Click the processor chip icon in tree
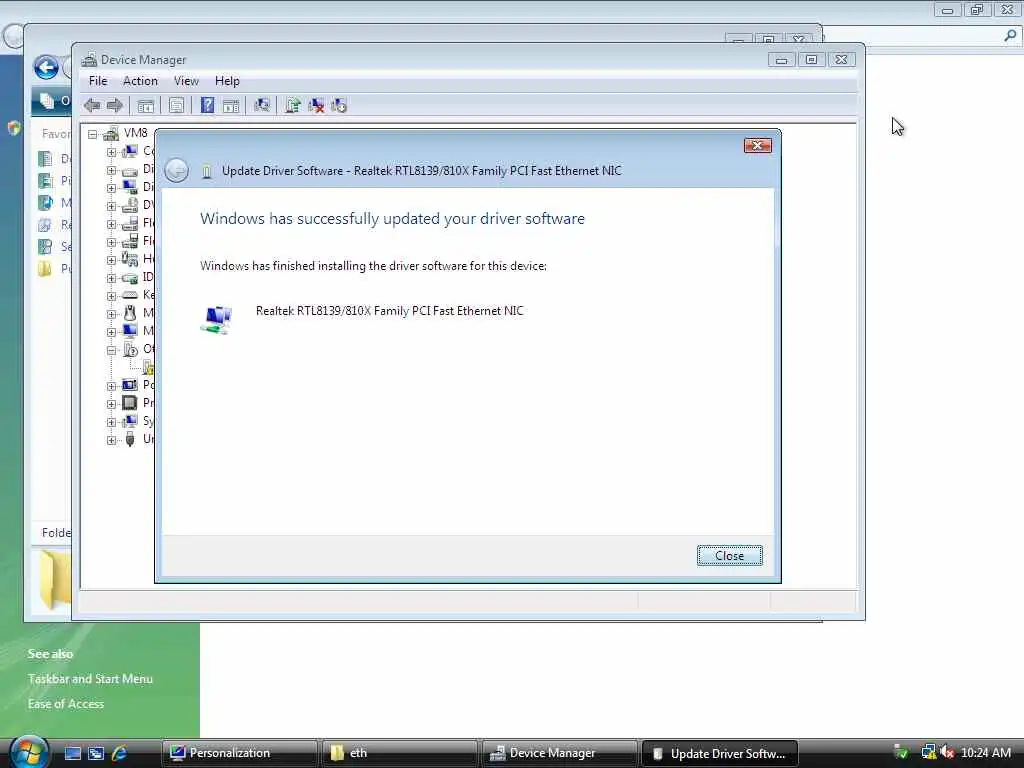Viewport: 1024px width, 768px height. pyautogui.click(x=130, y=403)
